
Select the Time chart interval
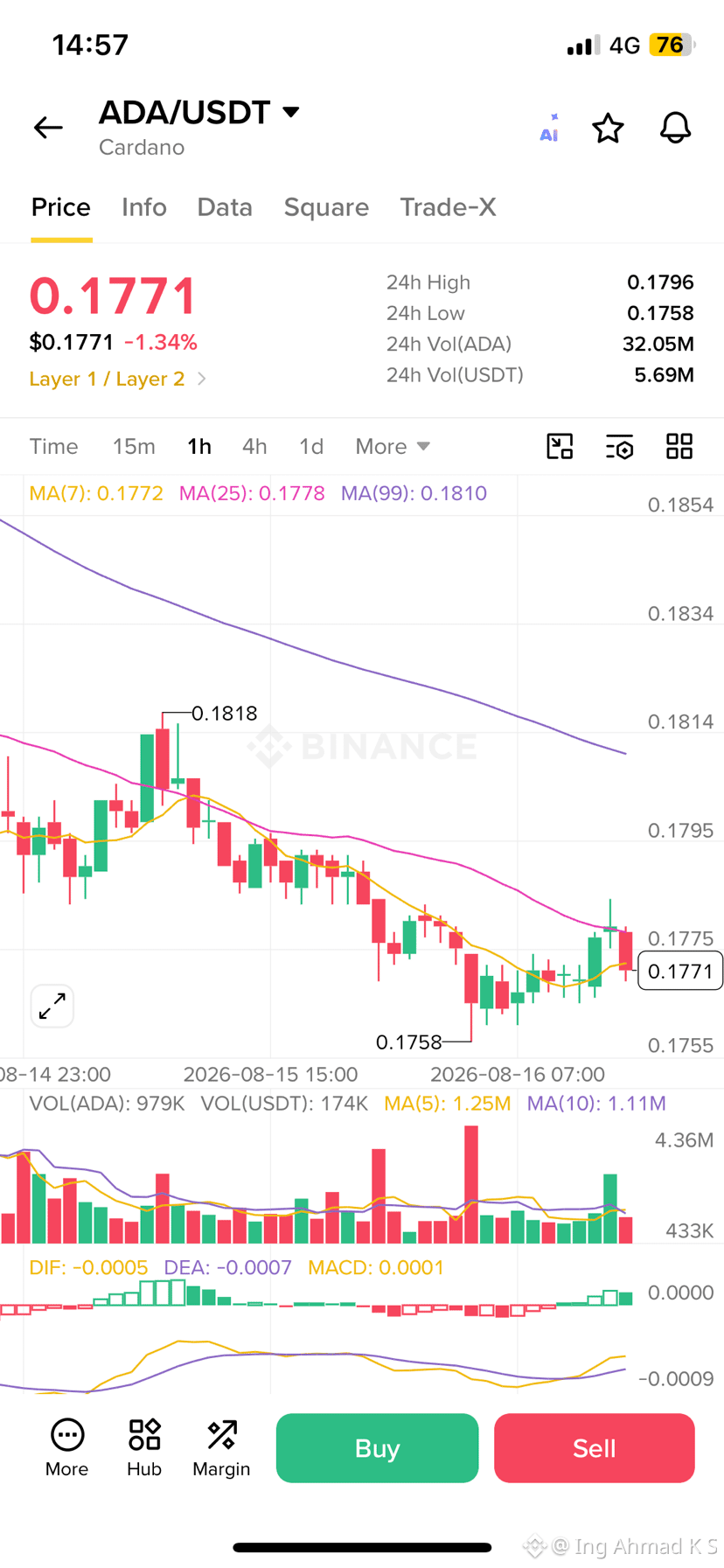tap(53, 446)
